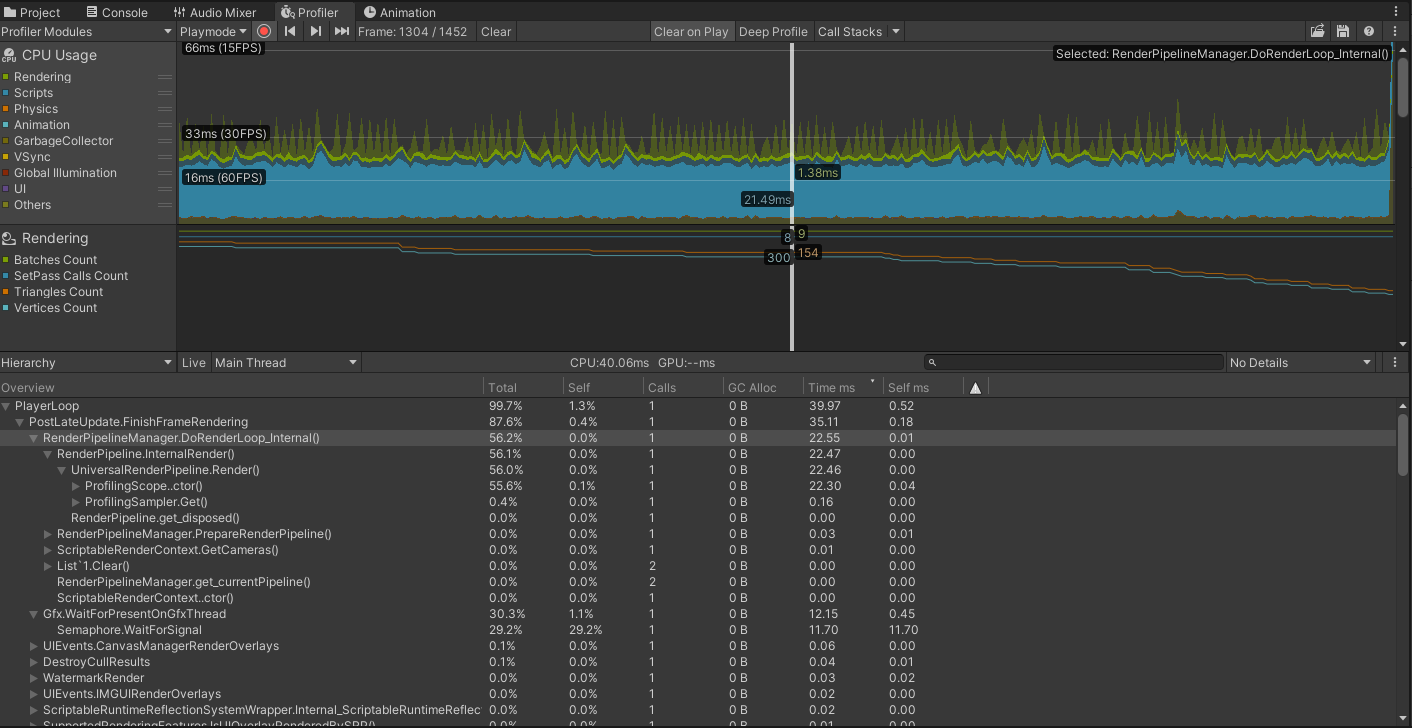Grab the reorder handle beside GarbageCollector category
Screen dimensions: 1412x728
coord(165,141)
